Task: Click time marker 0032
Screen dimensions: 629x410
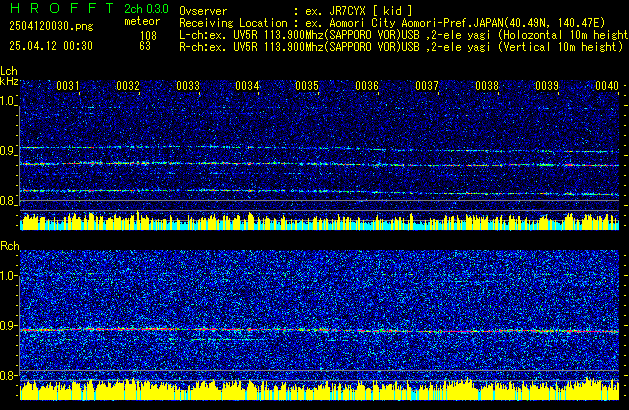Action: (128, 86)
